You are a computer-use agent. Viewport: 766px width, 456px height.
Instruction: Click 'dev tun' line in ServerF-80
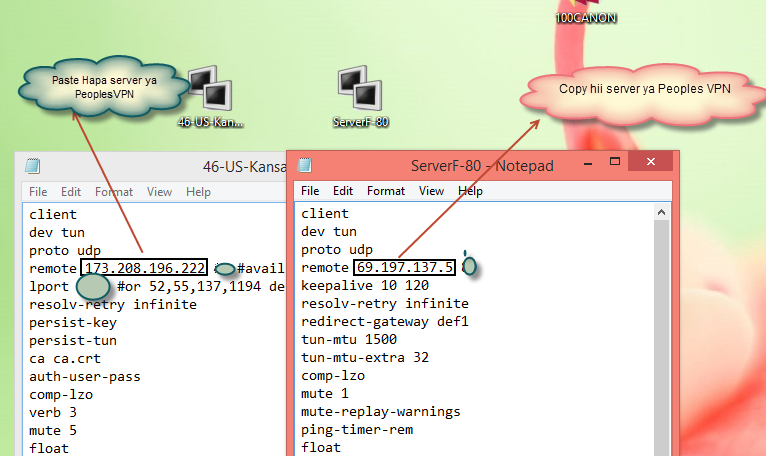point(329,231)
